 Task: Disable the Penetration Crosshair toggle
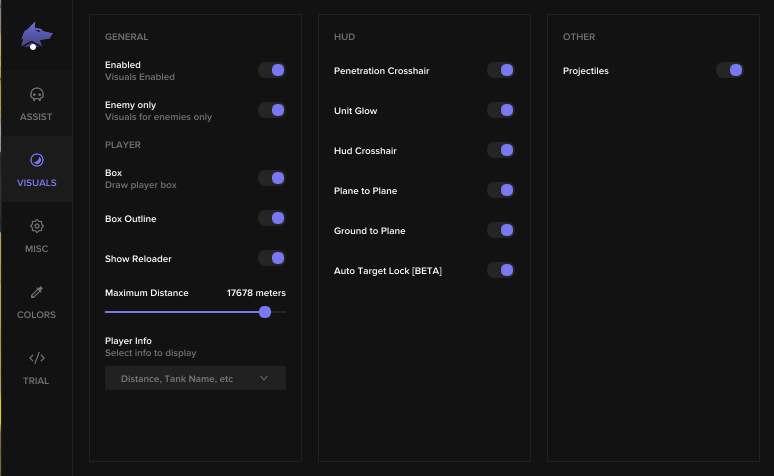(501, 70)
